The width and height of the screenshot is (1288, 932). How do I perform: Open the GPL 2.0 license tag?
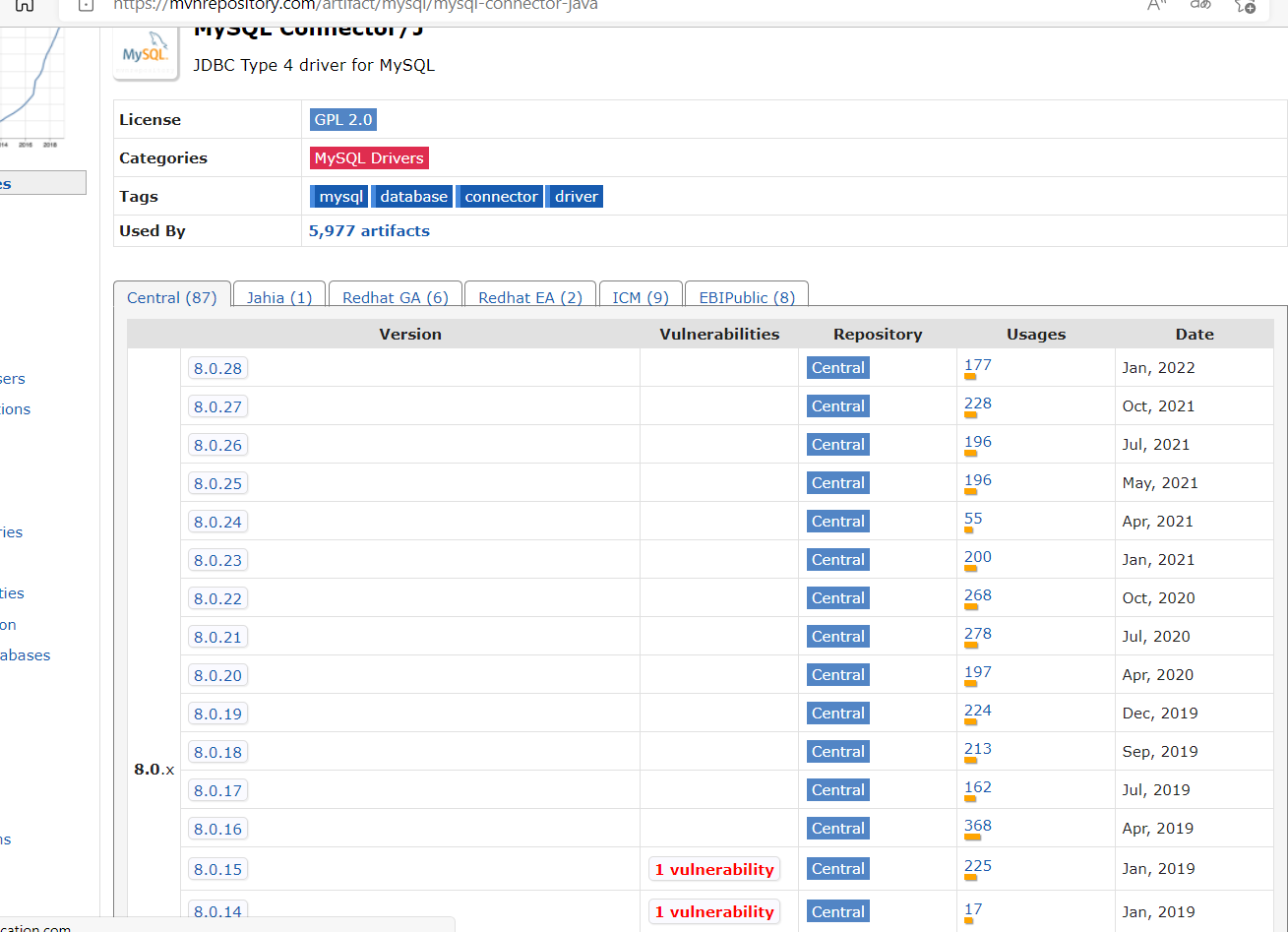click(343, 120)
